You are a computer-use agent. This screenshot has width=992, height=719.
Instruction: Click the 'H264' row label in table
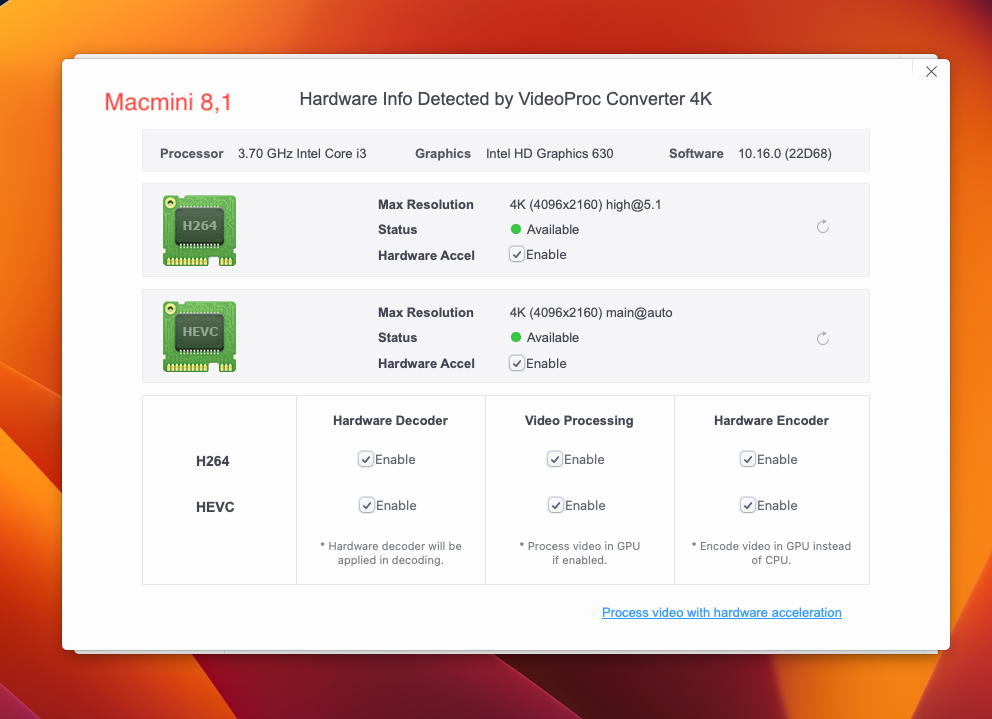pos(213,461)
